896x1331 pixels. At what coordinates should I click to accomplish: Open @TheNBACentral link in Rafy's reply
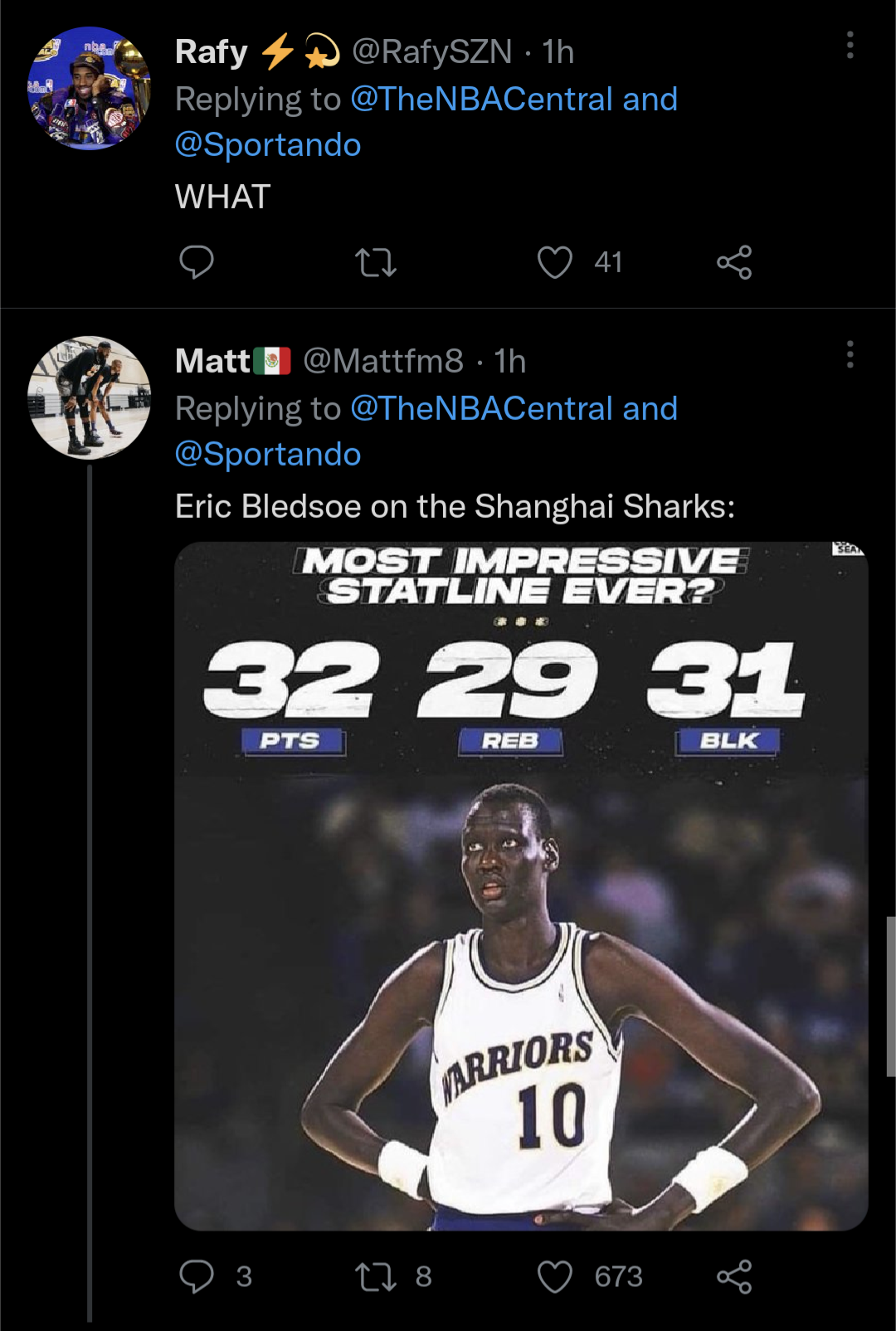481,100
